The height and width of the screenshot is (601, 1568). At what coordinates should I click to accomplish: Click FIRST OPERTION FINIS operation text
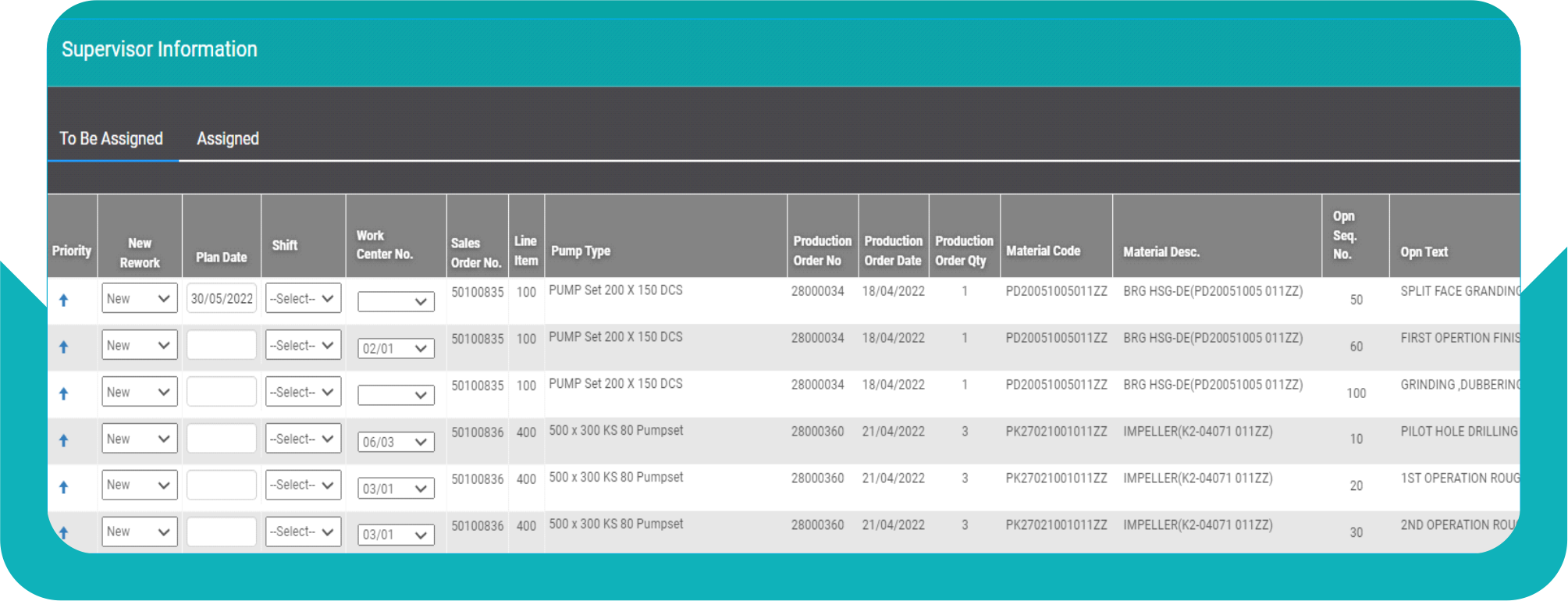1460,338
